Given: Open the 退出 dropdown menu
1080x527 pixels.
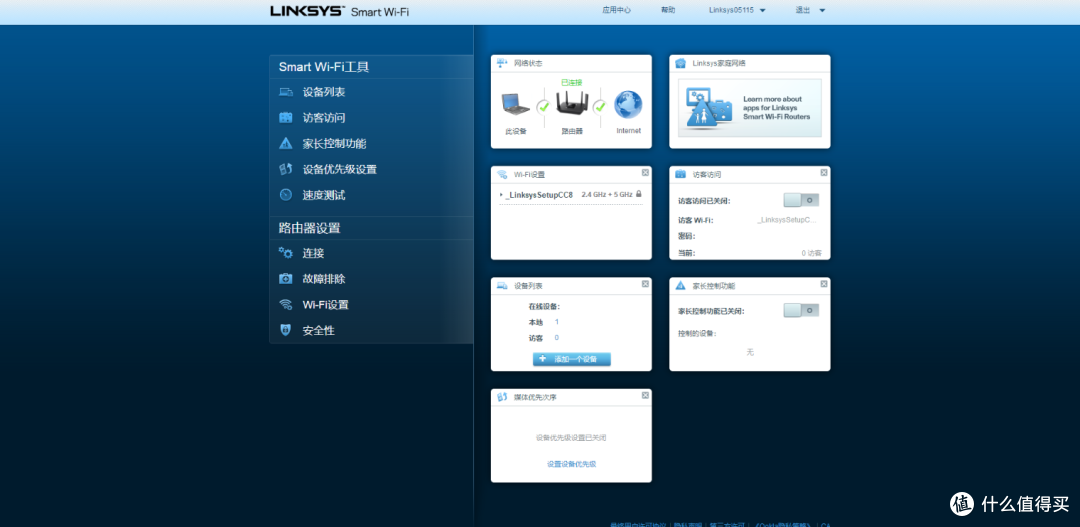Looking at the screenshot, I should (810, 10).
